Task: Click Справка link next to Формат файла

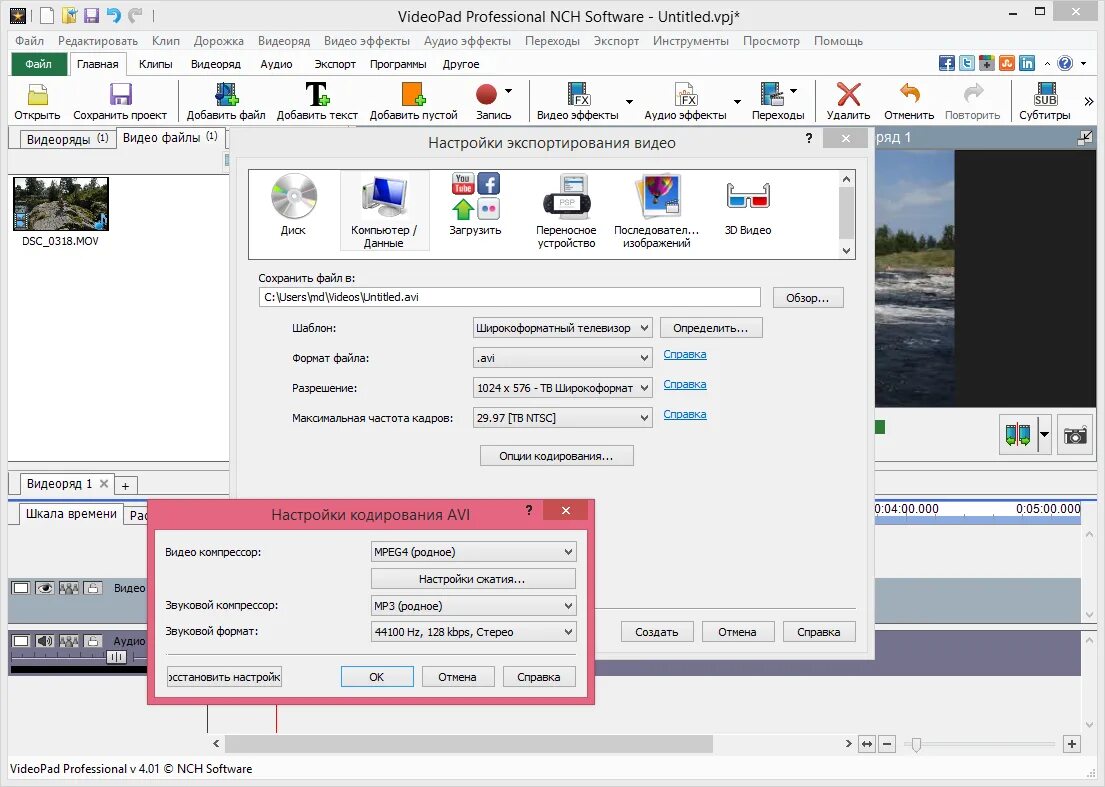Action: point(685,354)
